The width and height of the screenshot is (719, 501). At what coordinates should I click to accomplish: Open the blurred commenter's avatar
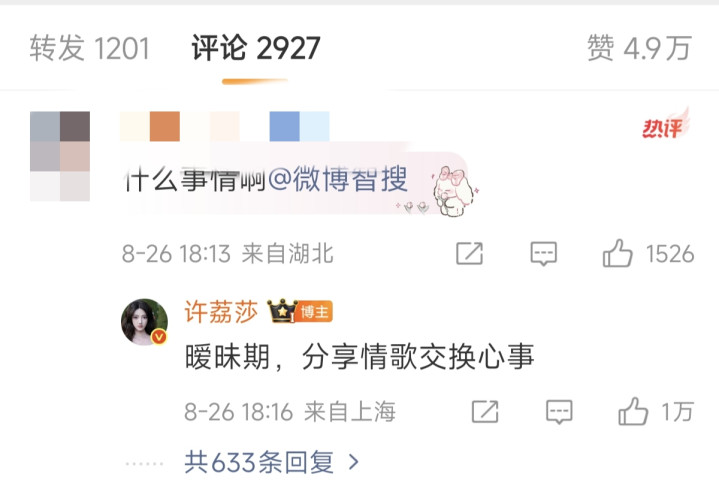coord(60,156)
